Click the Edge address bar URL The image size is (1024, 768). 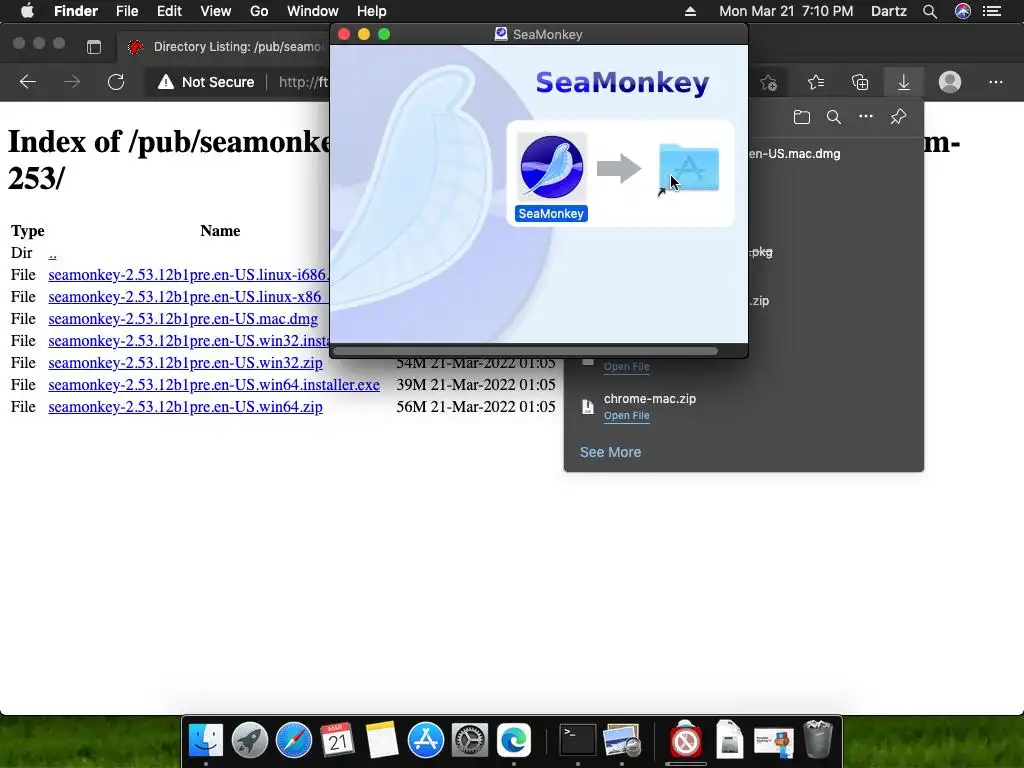click(304, 82)
